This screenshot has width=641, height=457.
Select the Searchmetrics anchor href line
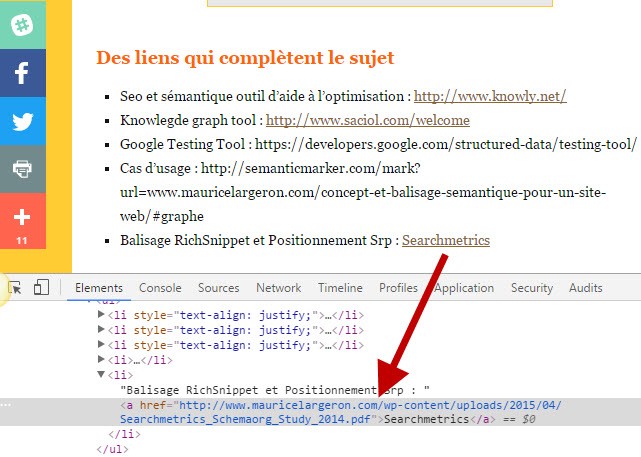click(x=320, y=412)
